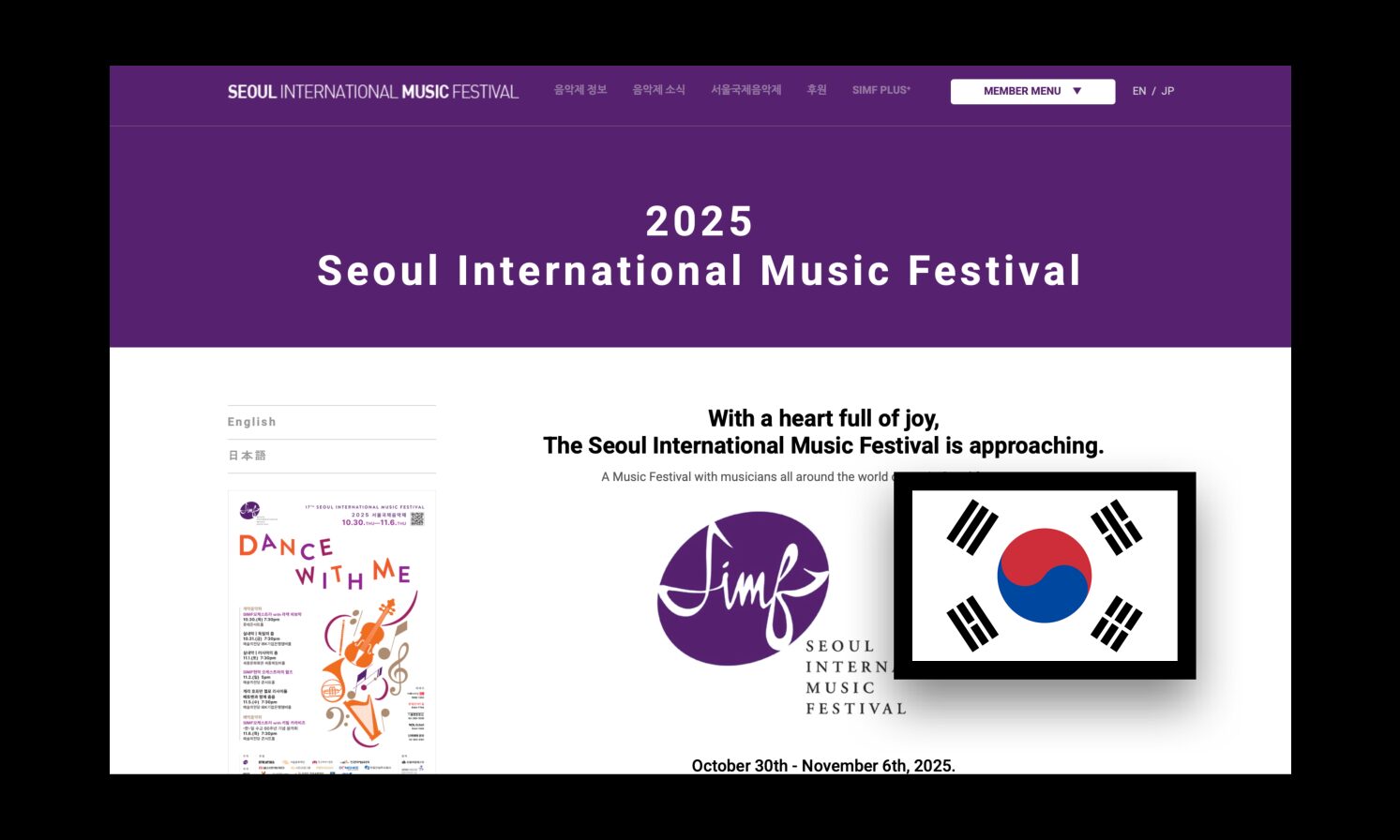1400x840 pixels.
Task: Click the South Korean flag image
Action: pyautogui.click(x=1044, y=576)
